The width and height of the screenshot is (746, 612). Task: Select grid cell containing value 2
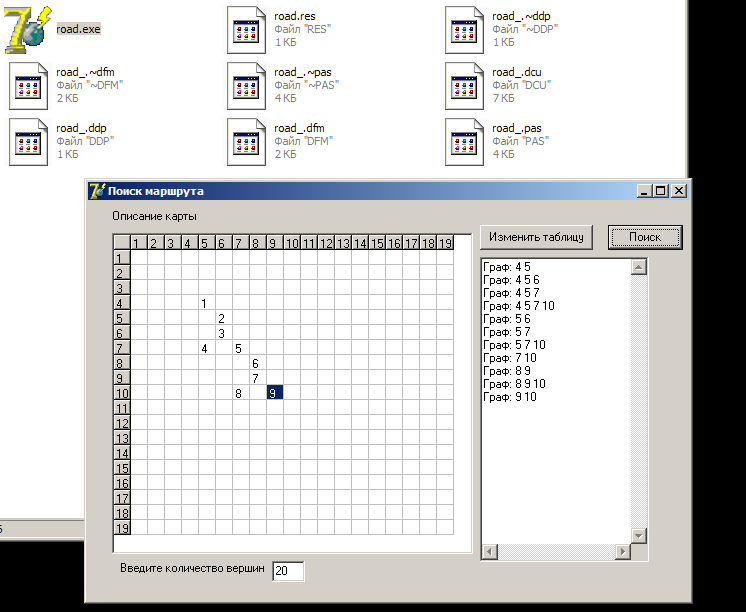[x=224, y=318]
